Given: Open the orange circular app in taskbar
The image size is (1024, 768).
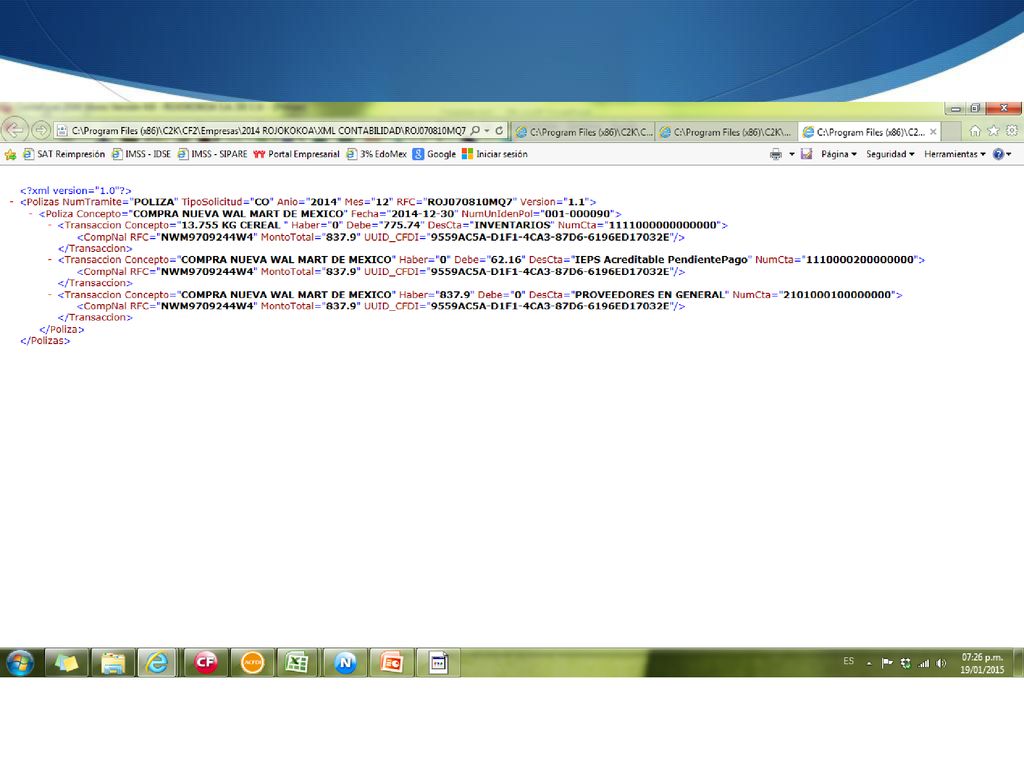Looking at the screenshot, I should [x=252, y=663].
